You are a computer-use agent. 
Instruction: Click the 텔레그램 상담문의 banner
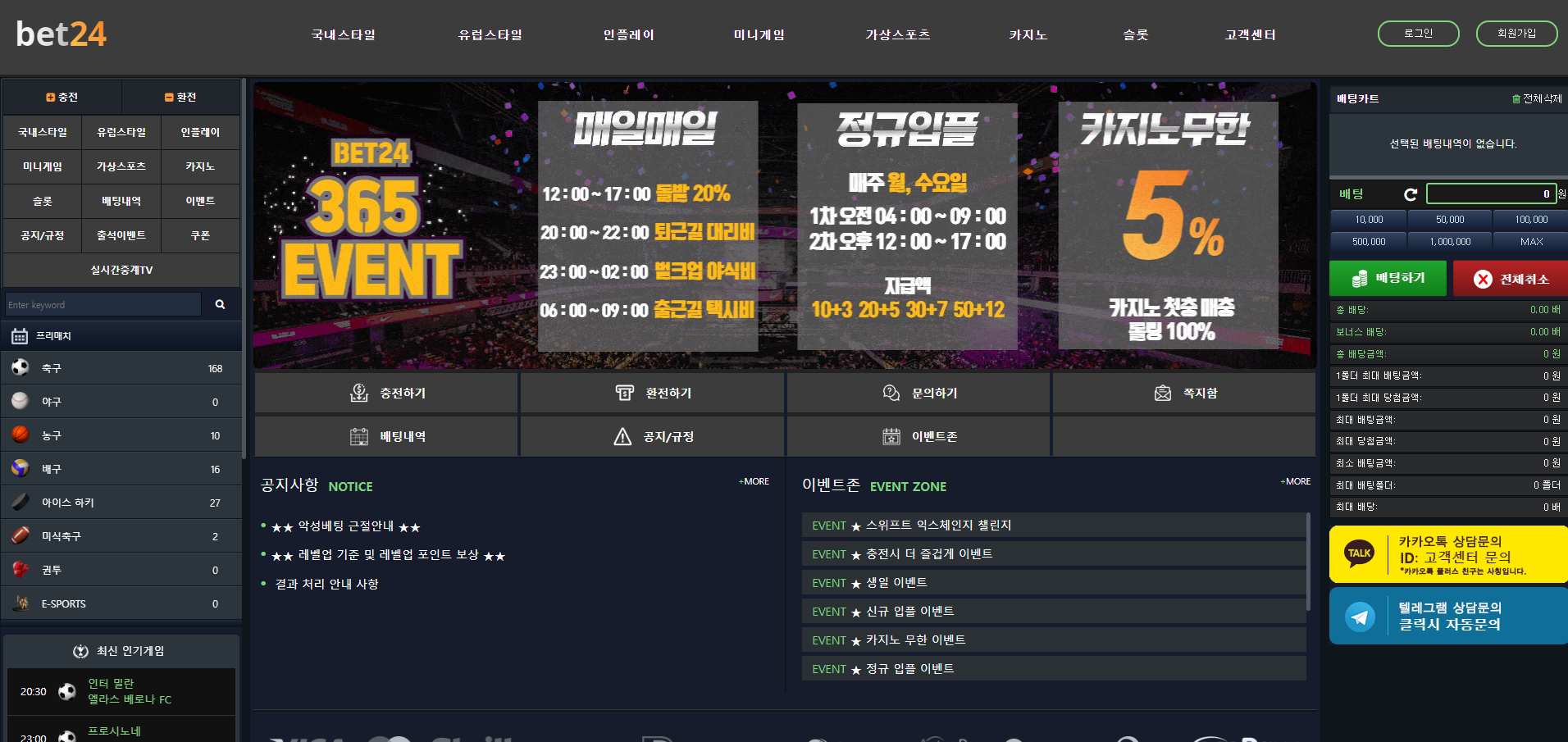pyautogui.click(x=1448, y=617)
